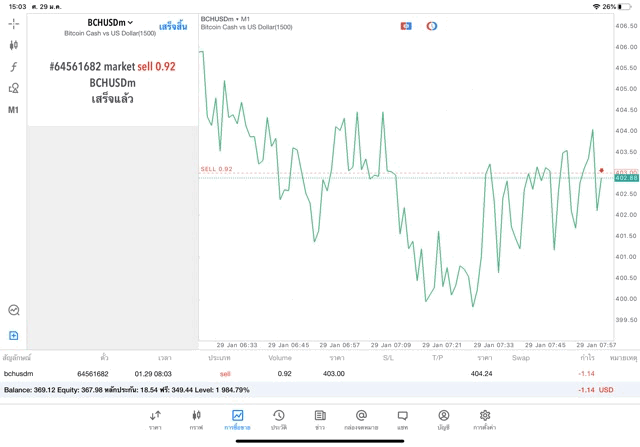Open the drawing objects shapes icon

[13, 88]
